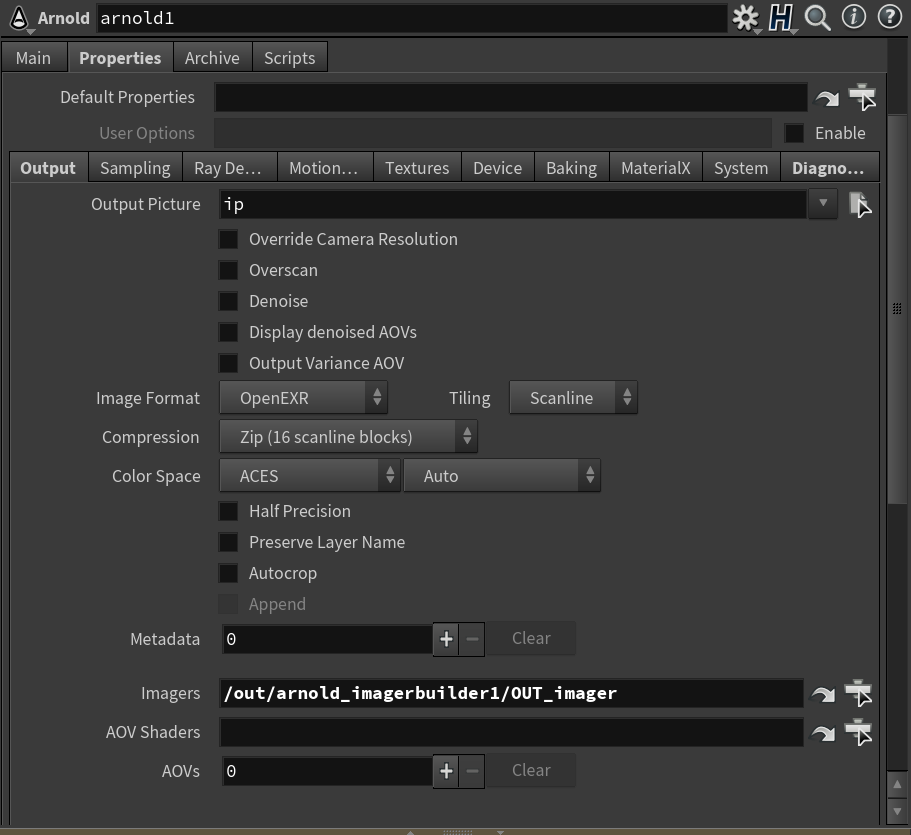Open node chooser for Default Properties
Viewport: 911px width, 835px height.
tap(862, 97)
